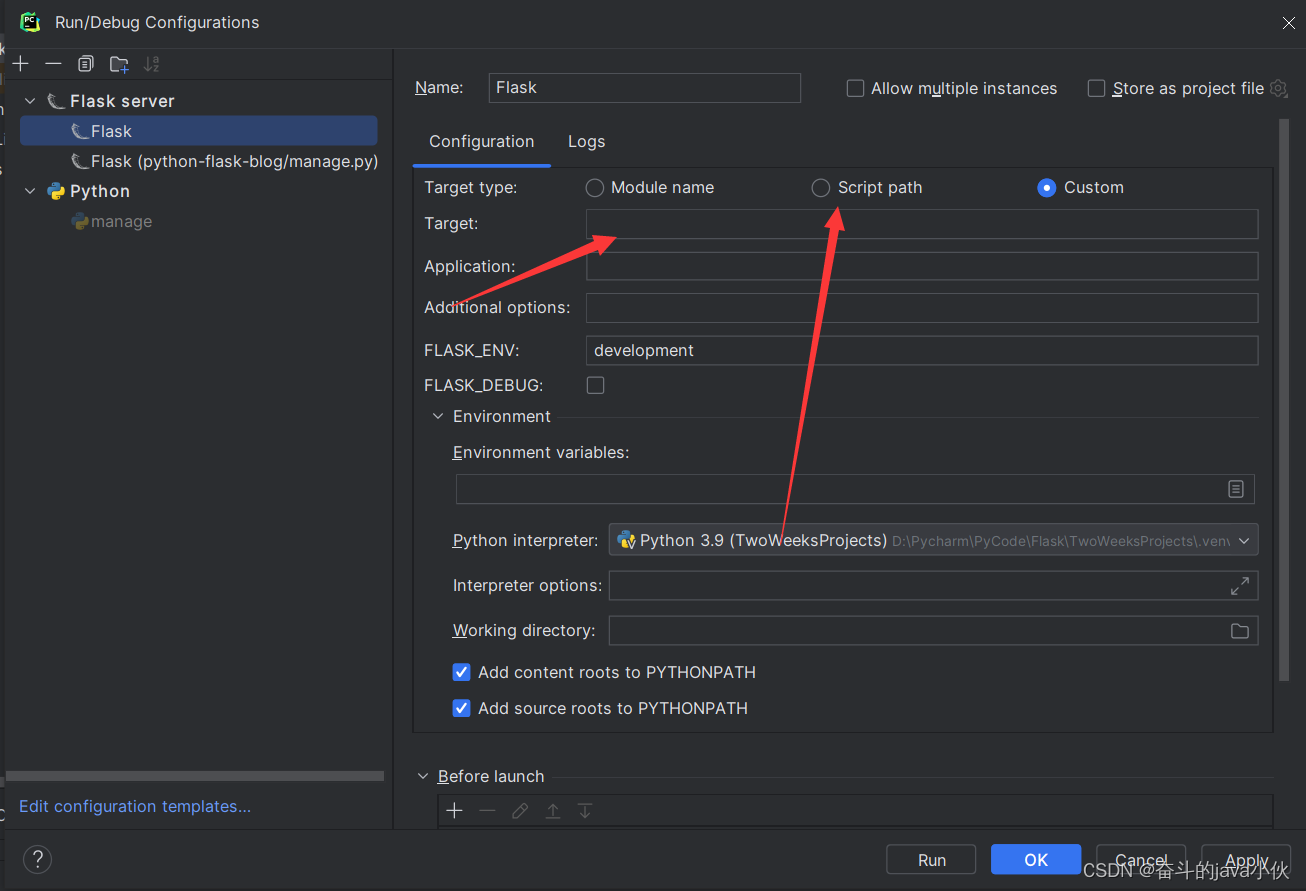Click the vertical scrollbar on right

1284,400
